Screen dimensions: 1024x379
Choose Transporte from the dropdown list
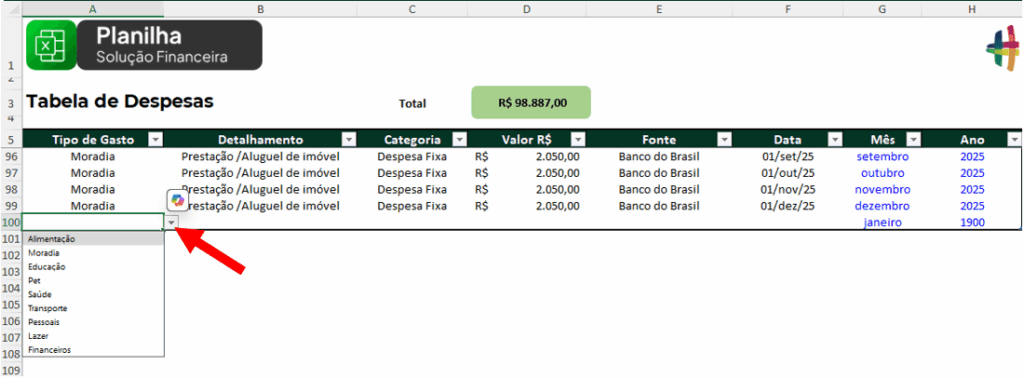(x=93, y=308)
